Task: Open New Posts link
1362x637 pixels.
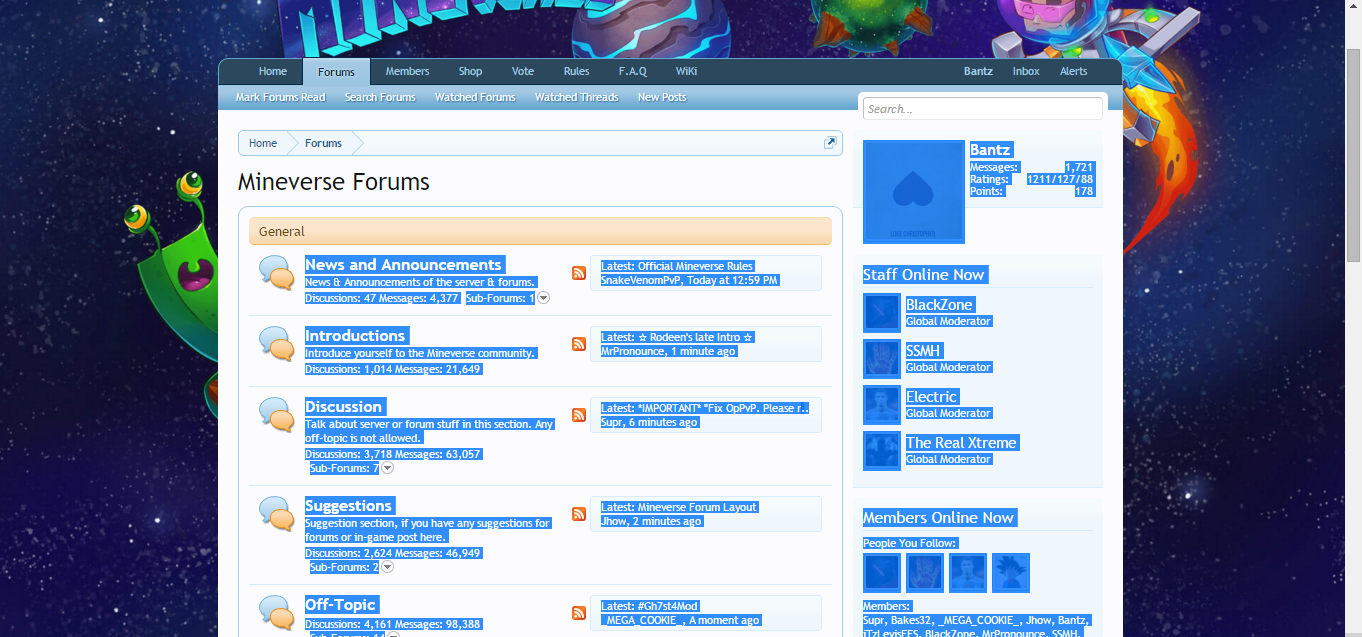Action: pos(662,97)
